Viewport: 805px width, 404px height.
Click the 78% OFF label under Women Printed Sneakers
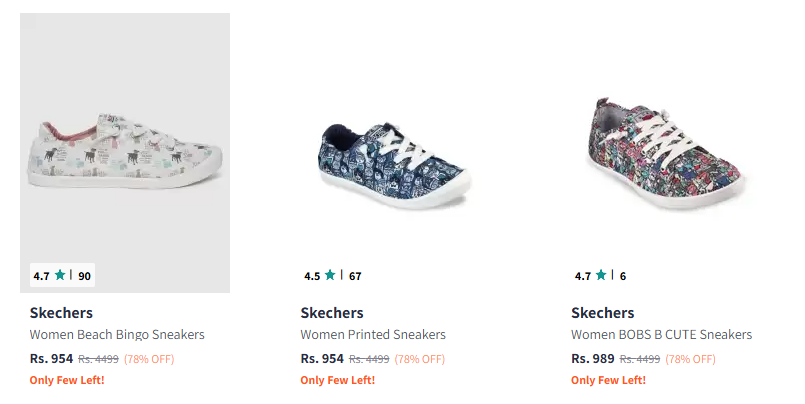coord(419,359)
